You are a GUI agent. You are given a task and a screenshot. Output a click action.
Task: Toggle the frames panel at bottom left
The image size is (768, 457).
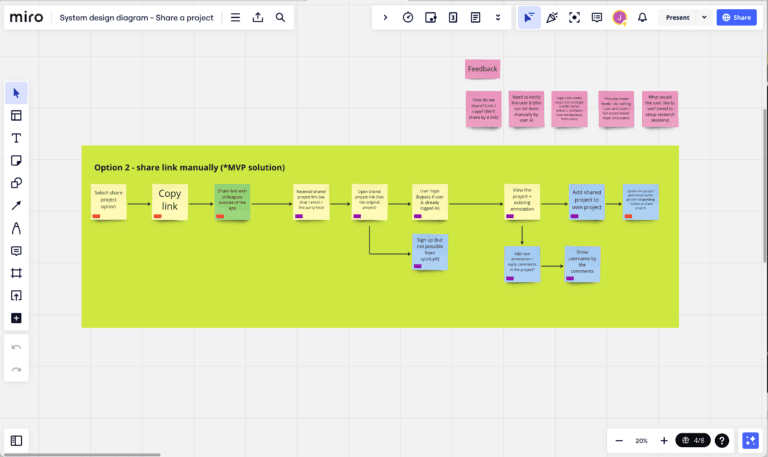(x=16, y=440)
